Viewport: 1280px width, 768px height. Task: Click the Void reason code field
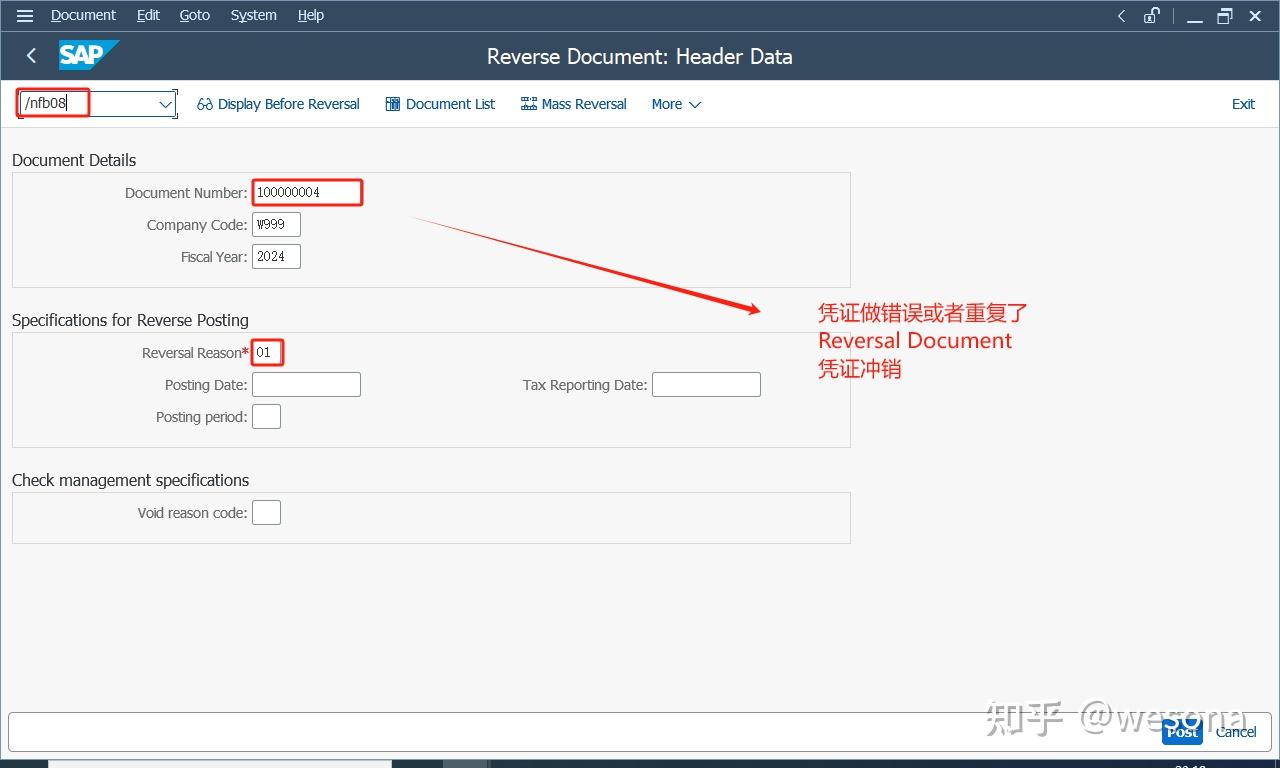[266, 512]
